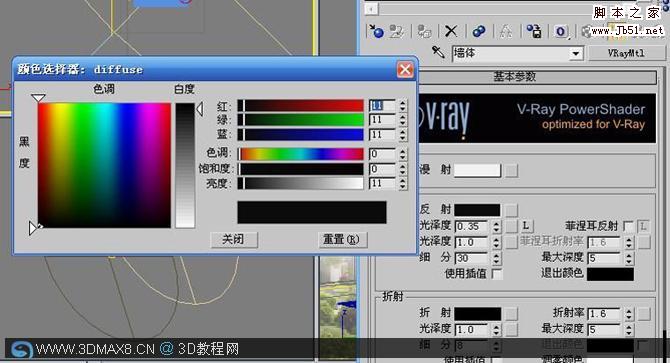Click spinner arrows for 0.35 glossiness
670x363 pixels.
click(497, 226)
